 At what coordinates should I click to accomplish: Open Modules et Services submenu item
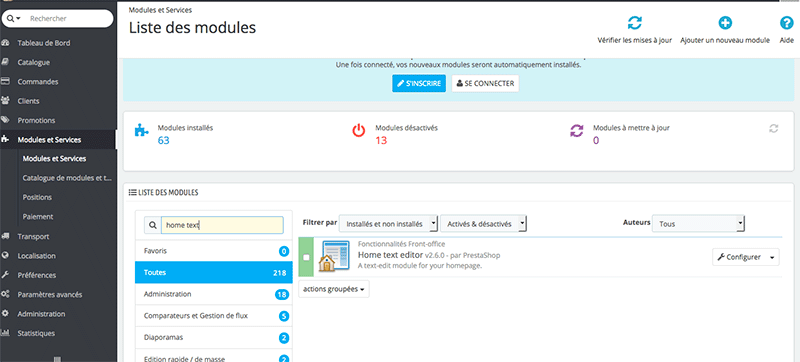point(54,159)
